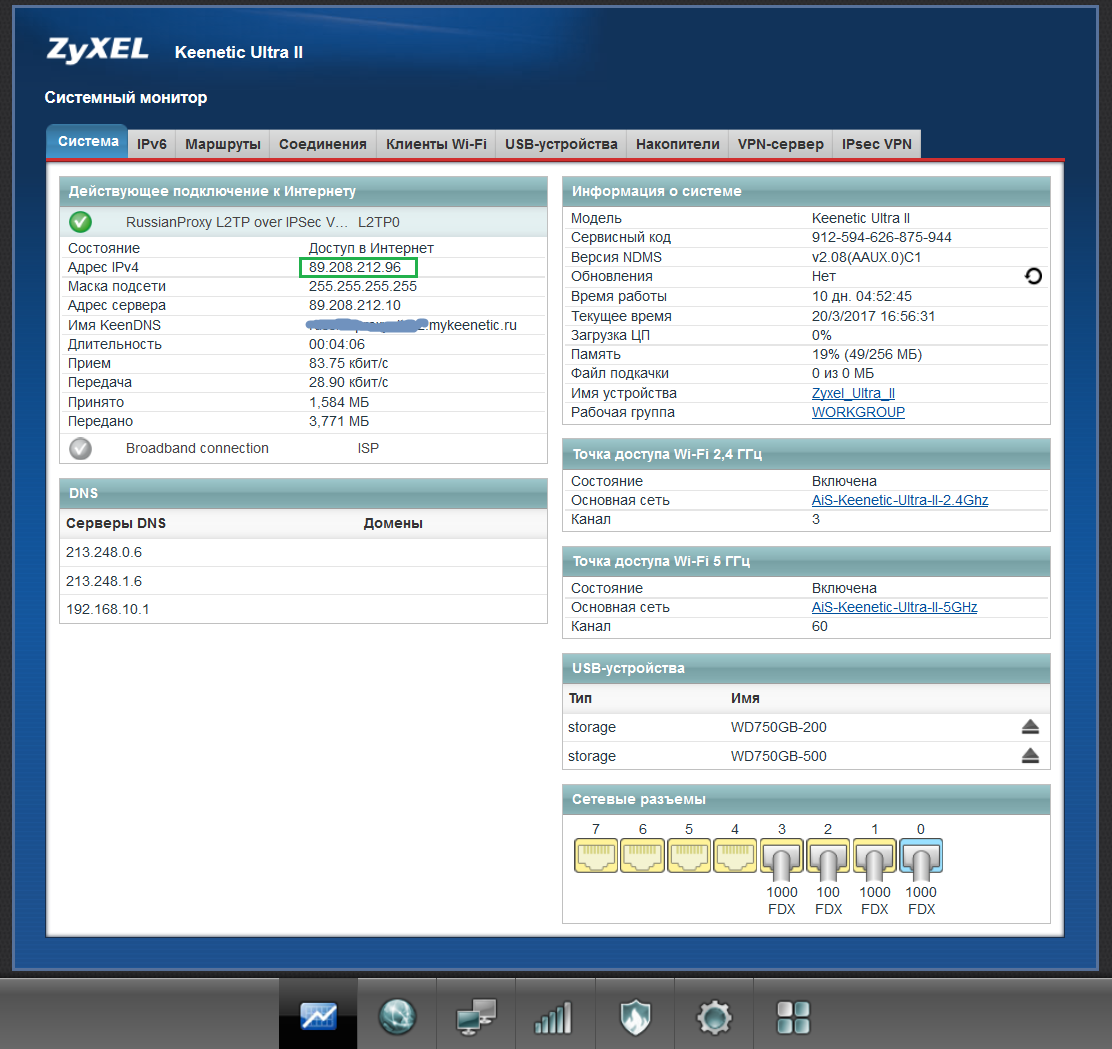Open the Маршруты tab

223,144
